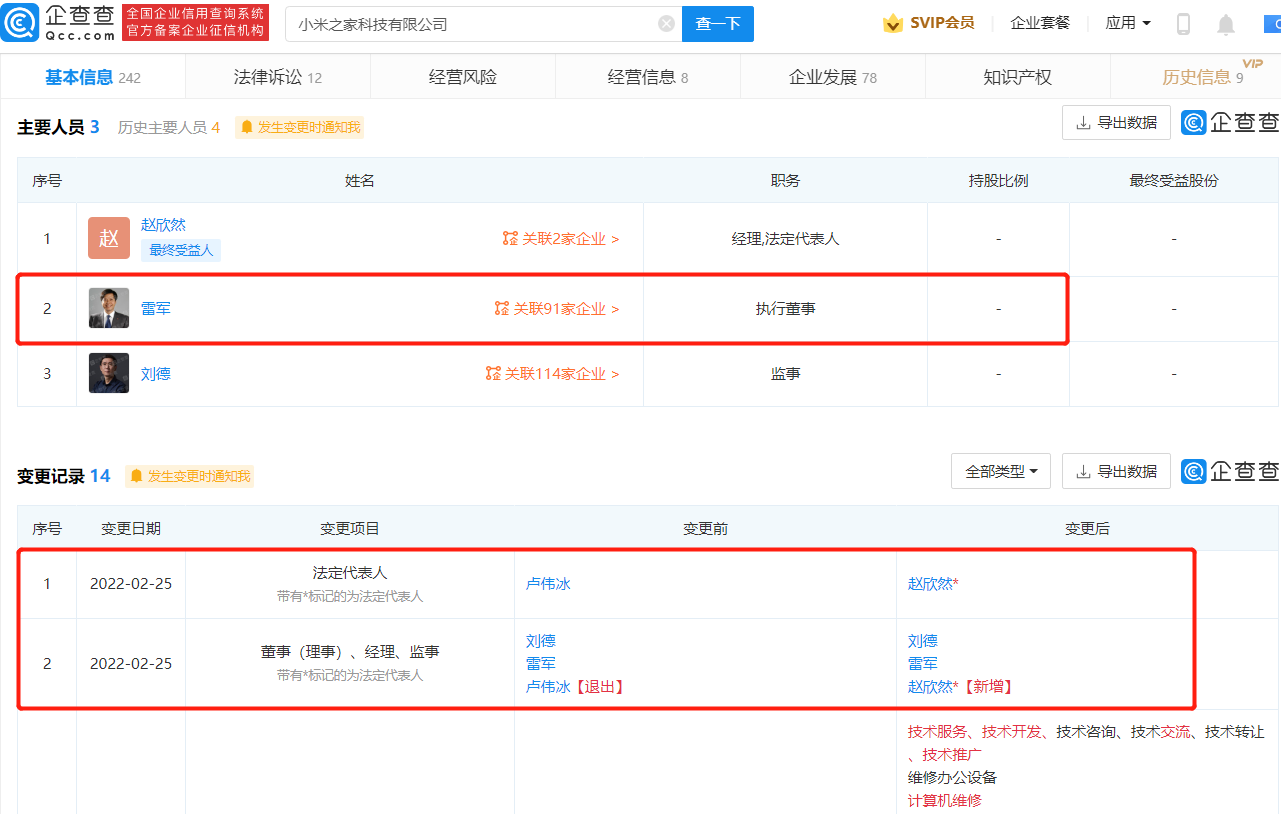1281x814 pixels.
Task: Click 最终受益人 tag
Action: pyautogui.click(x=181, y=250)
